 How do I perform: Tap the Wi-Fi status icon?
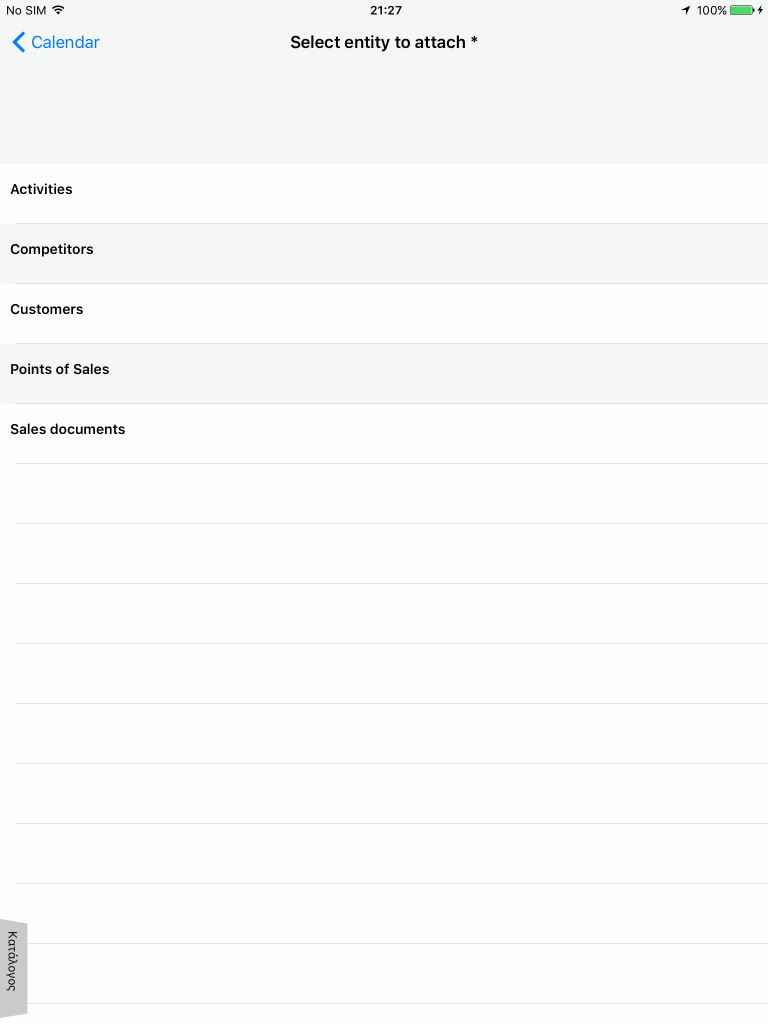tap(58, 10)
